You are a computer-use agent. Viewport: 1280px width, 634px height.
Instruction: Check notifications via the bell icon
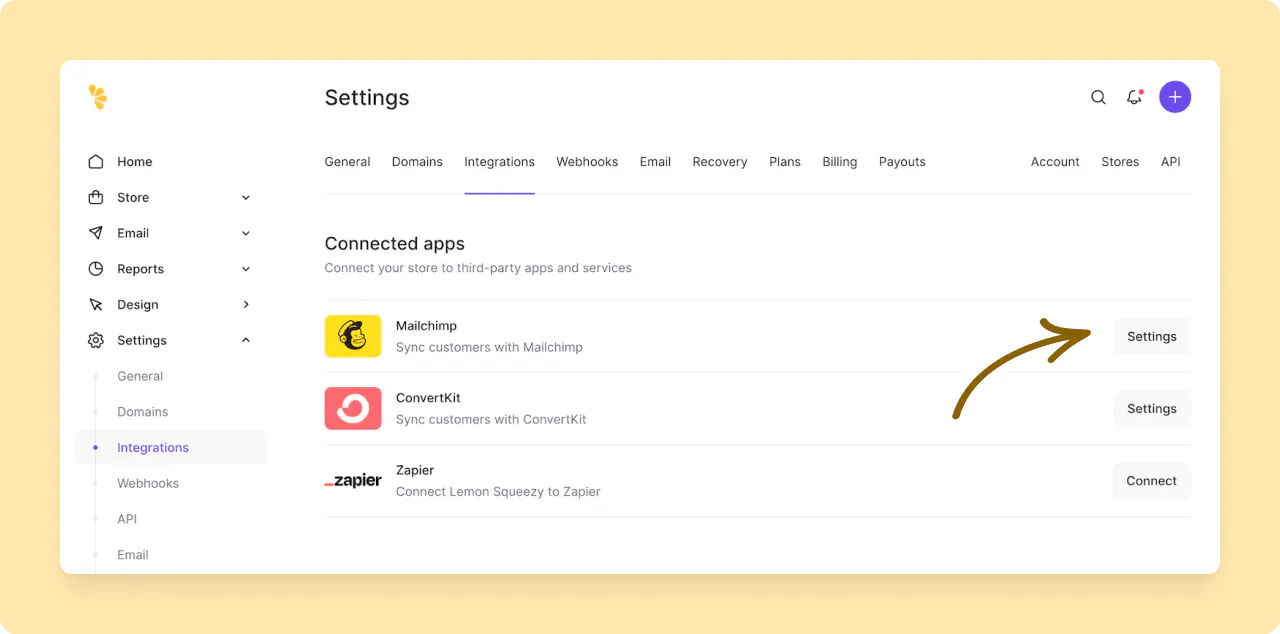pos(1134,97)
